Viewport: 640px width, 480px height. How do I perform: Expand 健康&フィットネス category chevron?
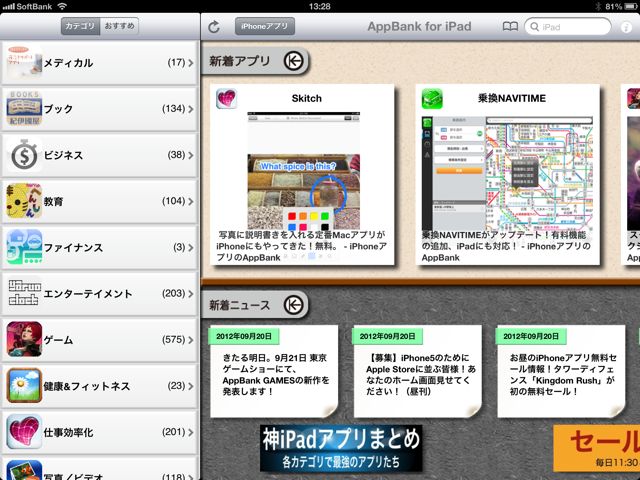tap(191, 385)
